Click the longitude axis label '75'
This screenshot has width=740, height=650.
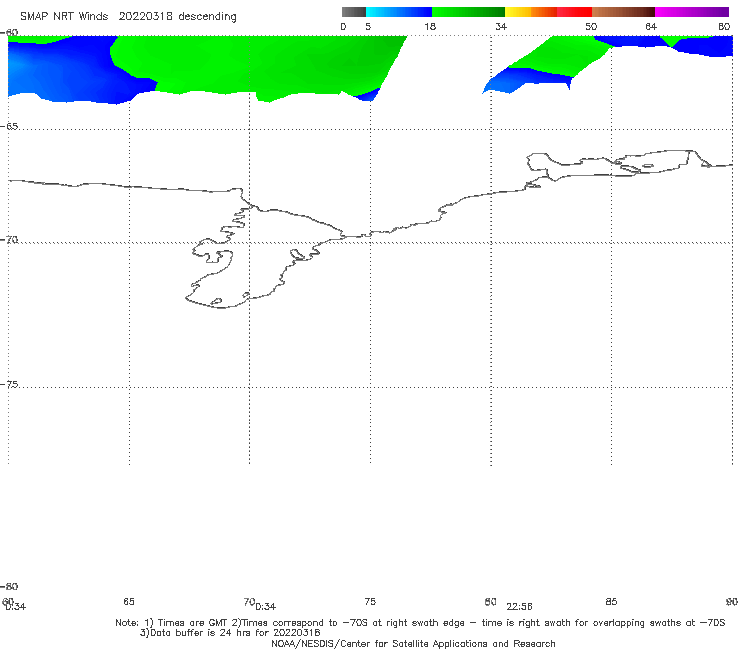pos(370,601)
